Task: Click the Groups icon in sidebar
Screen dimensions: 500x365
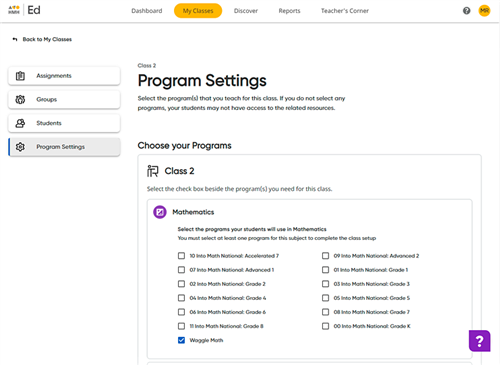Action: (x=20, y=99)
